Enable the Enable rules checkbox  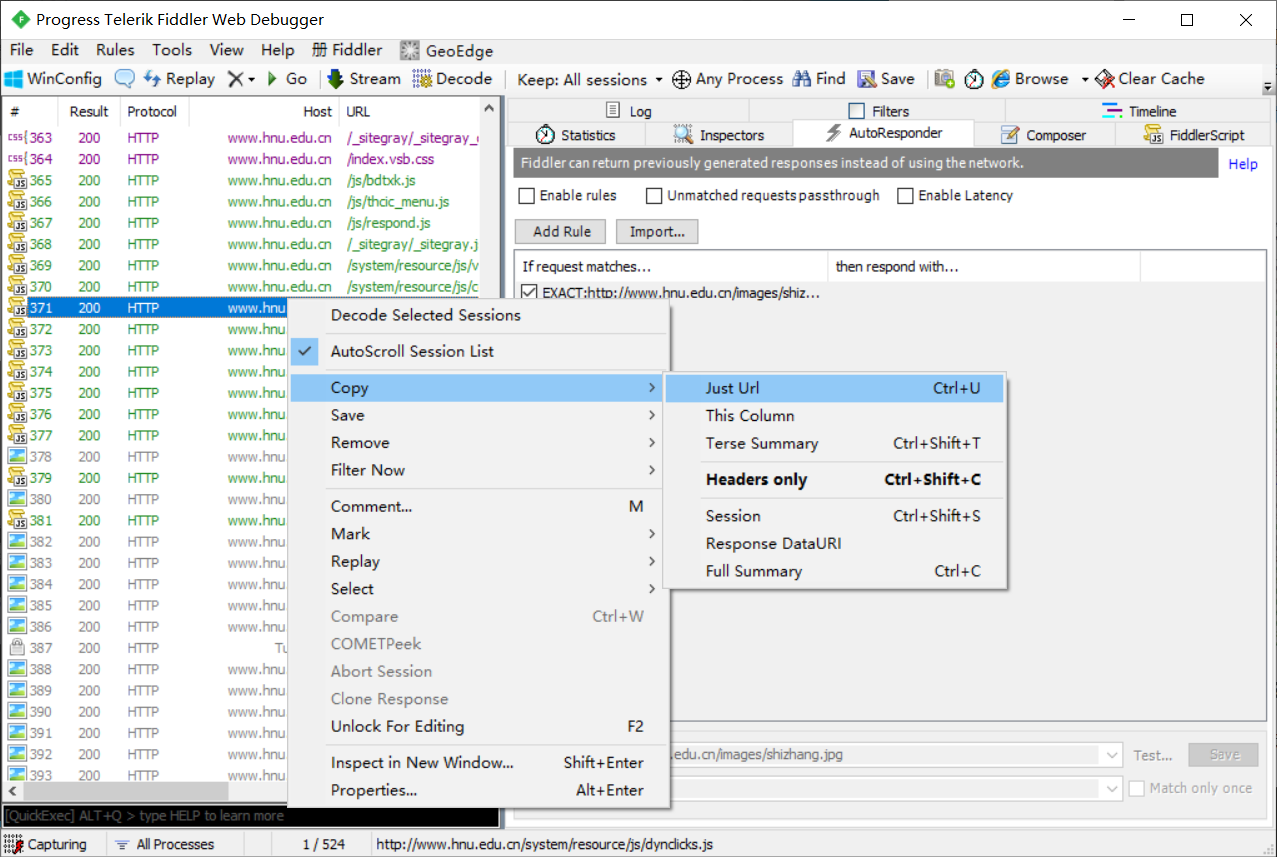coord(526,195)
